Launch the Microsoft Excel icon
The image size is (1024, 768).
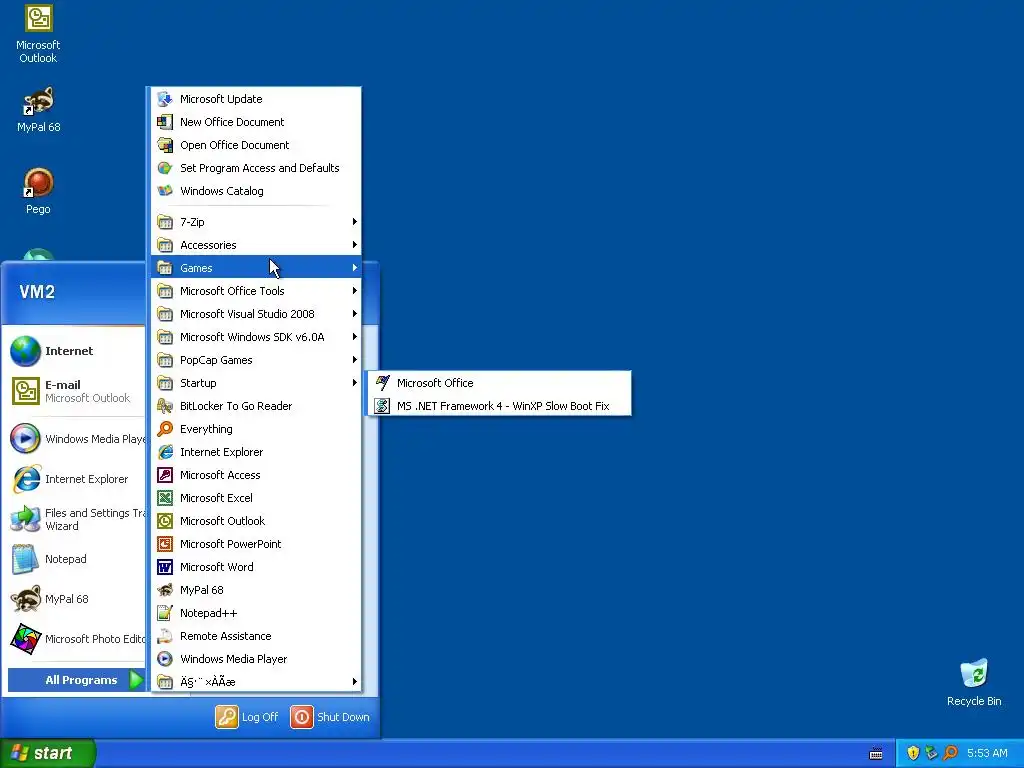pos(165,498)
